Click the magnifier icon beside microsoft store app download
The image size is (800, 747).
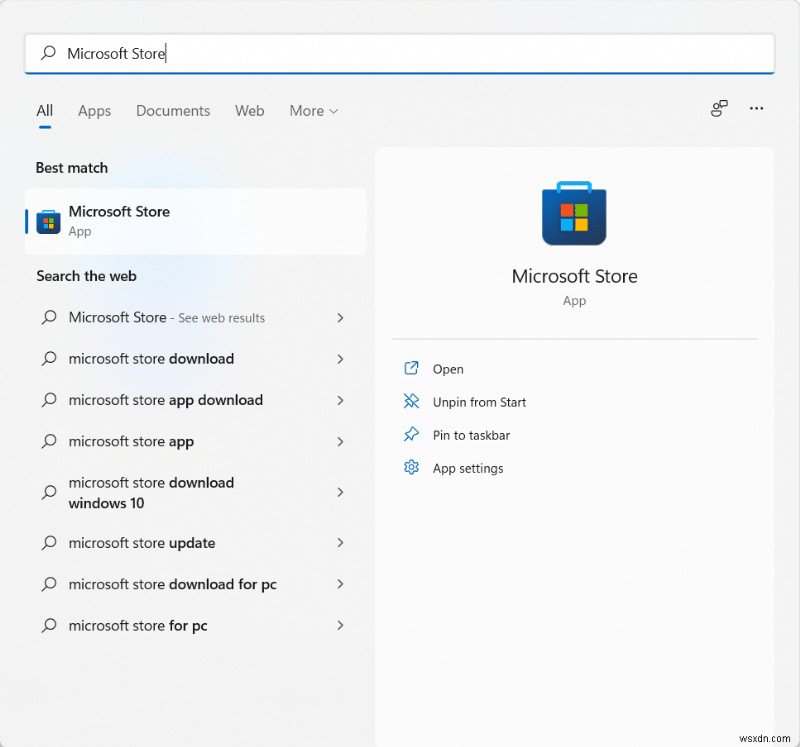[47, 400]
